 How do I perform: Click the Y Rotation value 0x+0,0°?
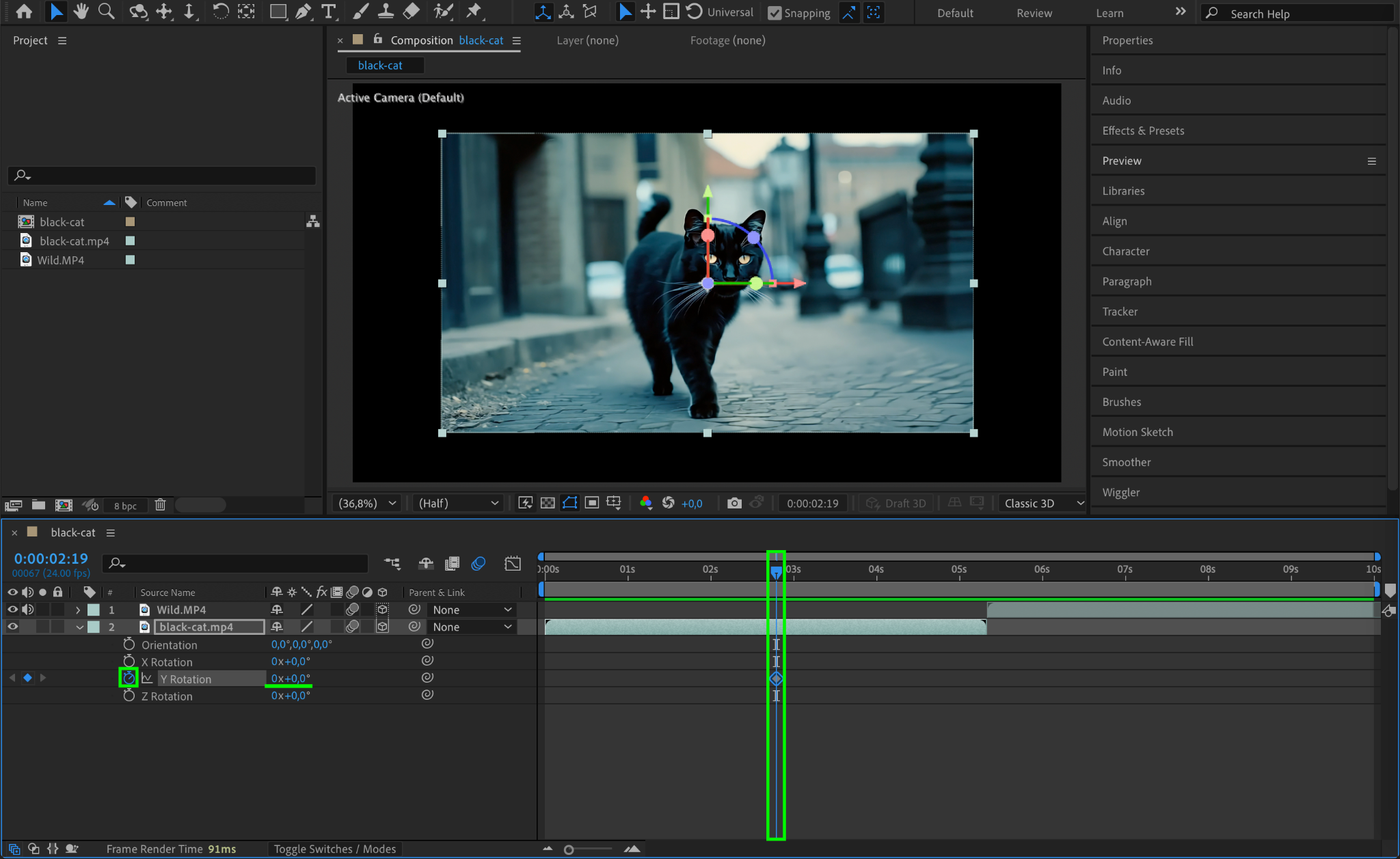click(x=290, y=679)
